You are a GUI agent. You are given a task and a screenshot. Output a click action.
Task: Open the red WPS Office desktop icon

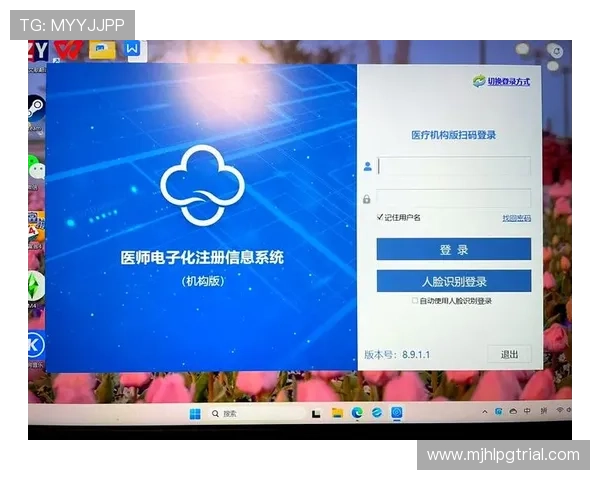click(68, 50)
